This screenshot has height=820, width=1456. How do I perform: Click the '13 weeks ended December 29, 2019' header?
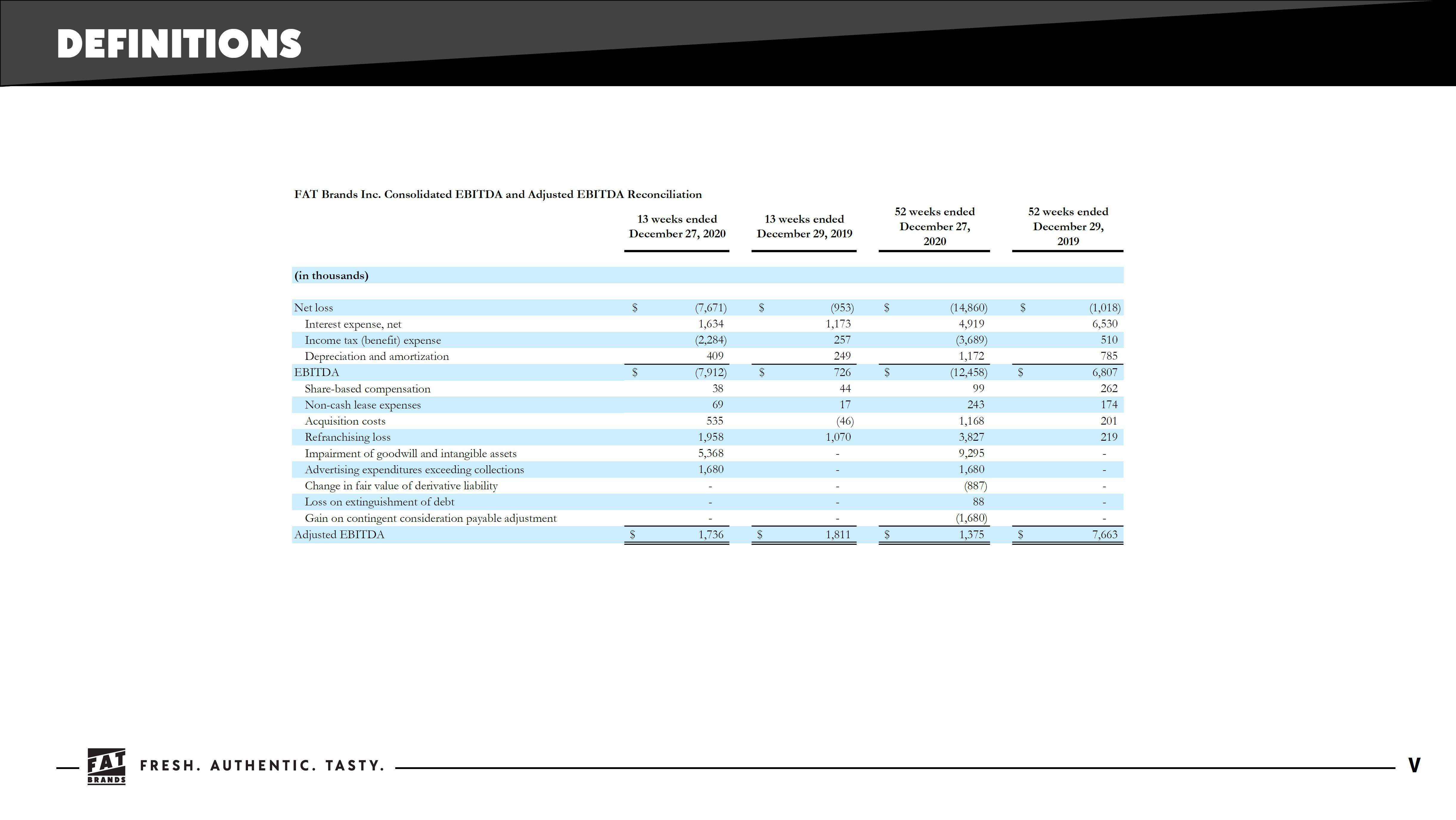click(x=804, y=226)
